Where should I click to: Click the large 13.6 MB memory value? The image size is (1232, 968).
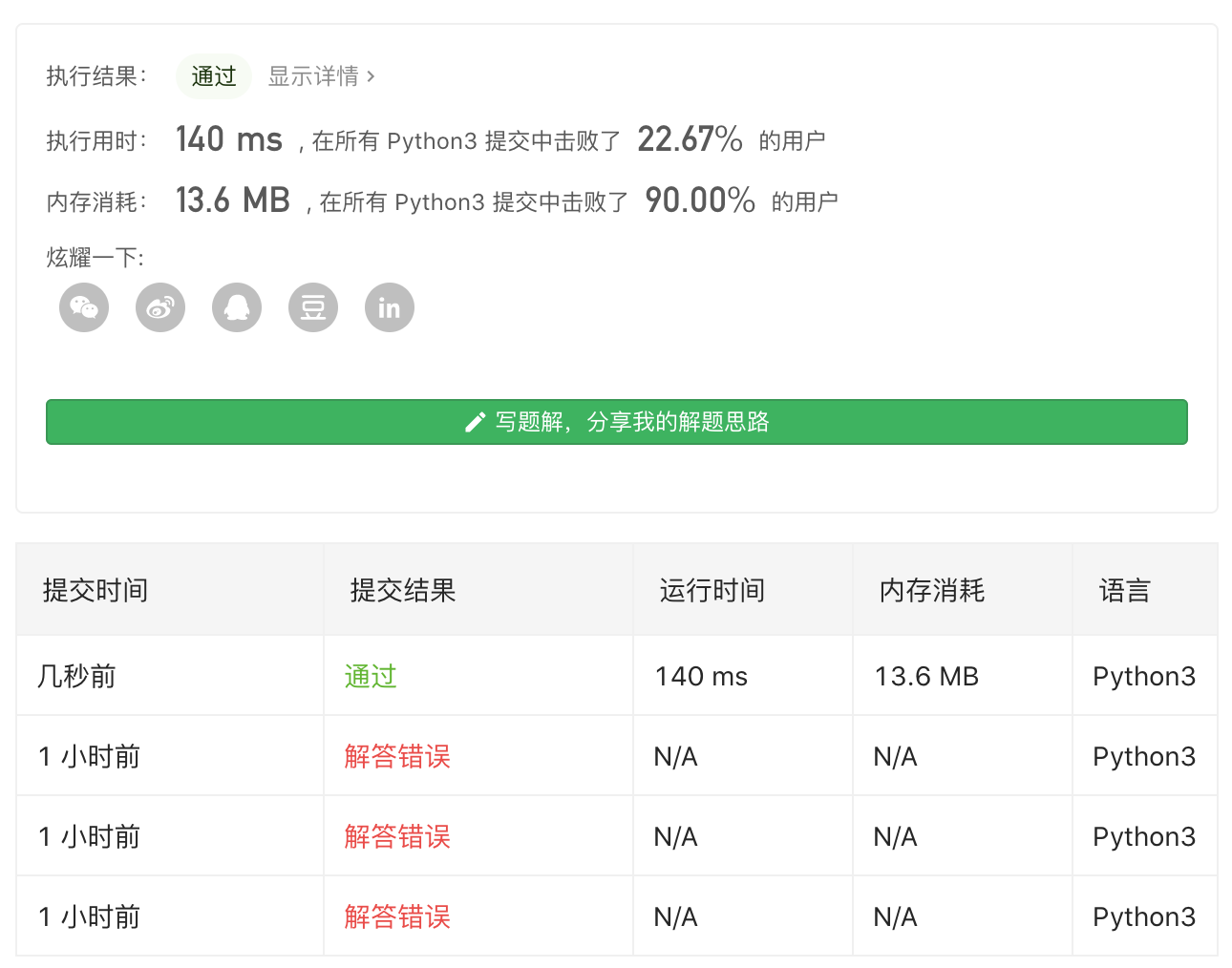[233, 200]
